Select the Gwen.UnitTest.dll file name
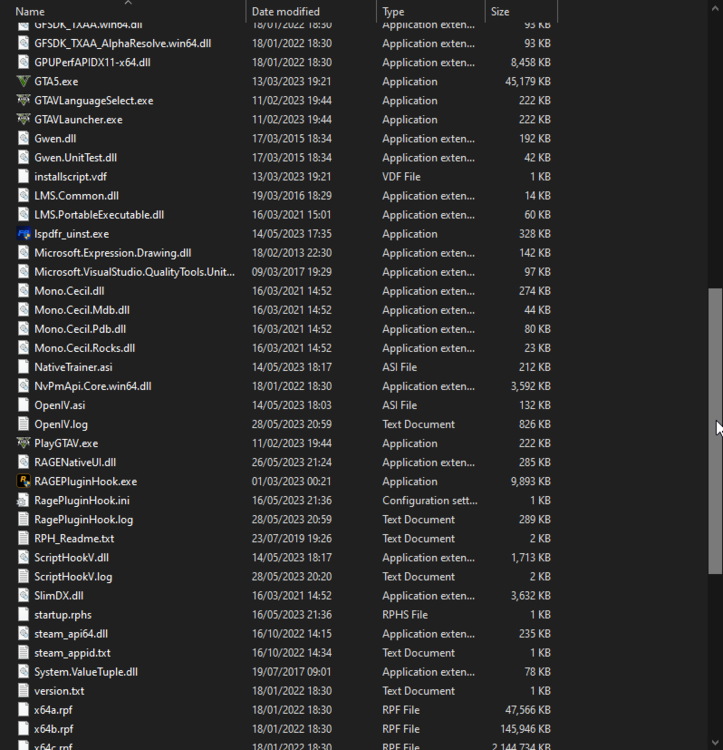 [x=75, y=158]
